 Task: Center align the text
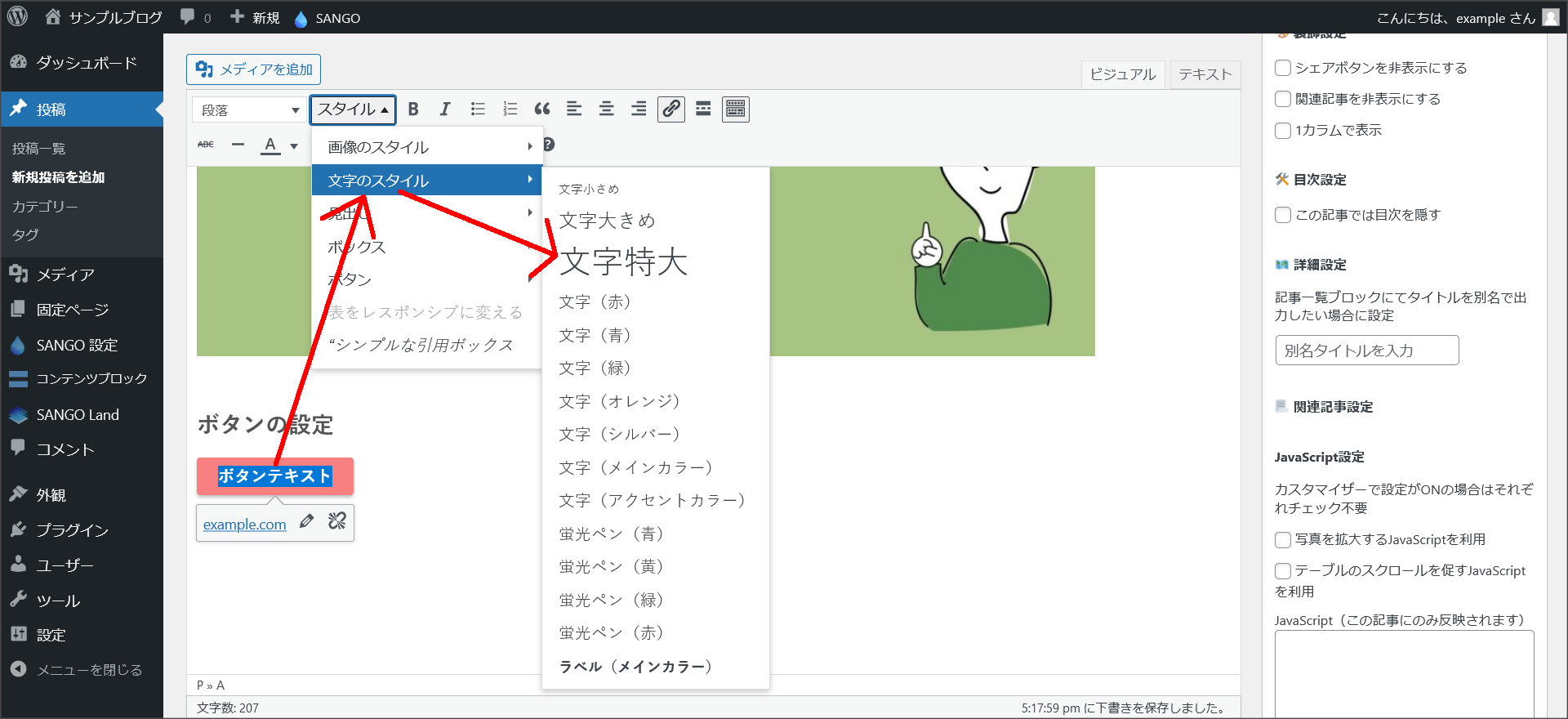point(606,109)
